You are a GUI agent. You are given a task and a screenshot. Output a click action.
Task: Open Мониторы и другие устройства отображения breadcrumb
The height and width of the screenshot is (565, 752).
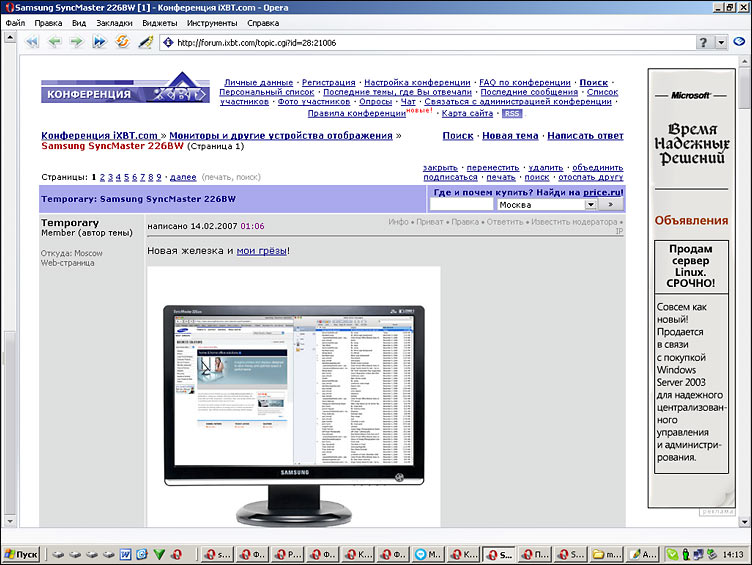281,136
